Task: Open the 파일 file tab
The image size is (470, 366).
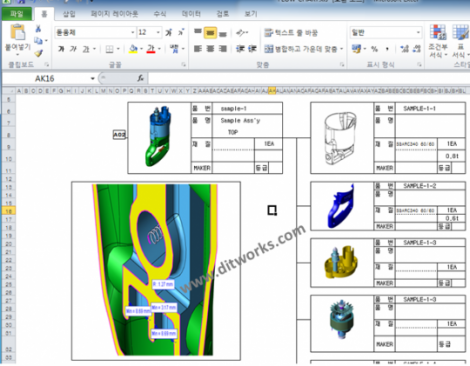Action: [17, 14]
